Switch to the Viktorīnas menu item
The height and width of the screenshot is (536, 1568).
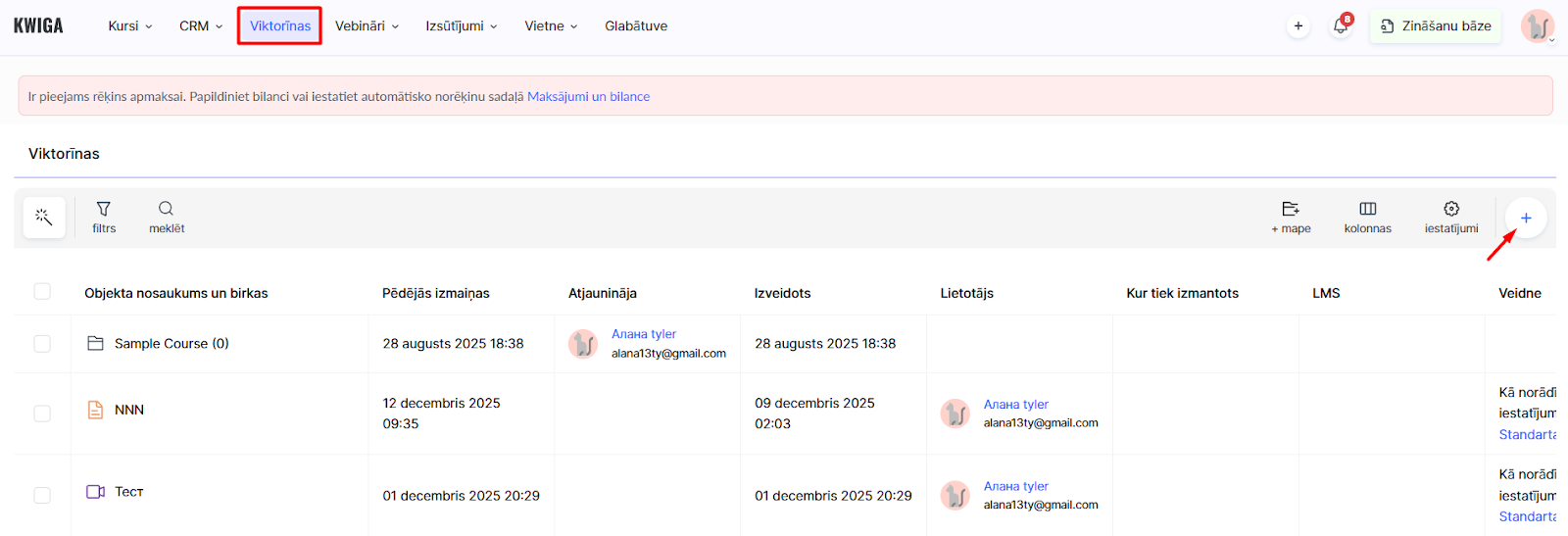280,26
